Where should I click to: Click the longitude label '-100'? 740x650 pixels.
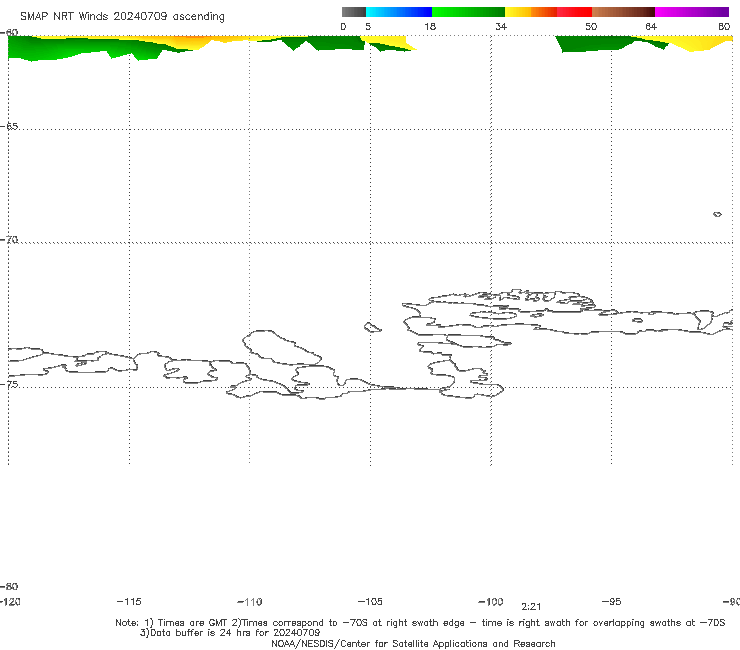(491, 601)
